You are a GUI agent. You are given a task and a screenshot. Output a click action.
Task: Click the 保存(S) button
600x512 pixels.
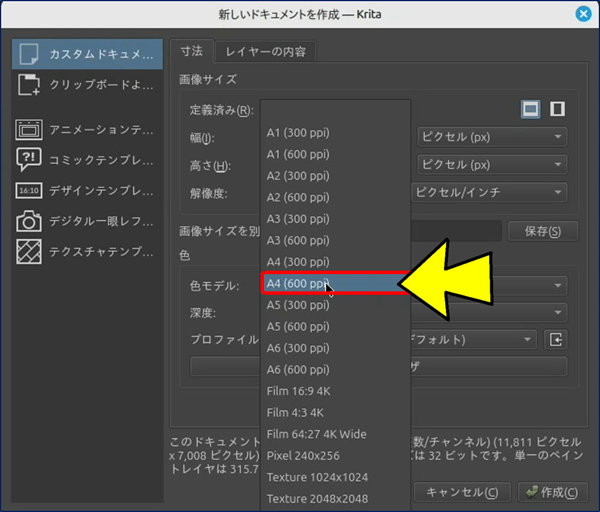542,232
